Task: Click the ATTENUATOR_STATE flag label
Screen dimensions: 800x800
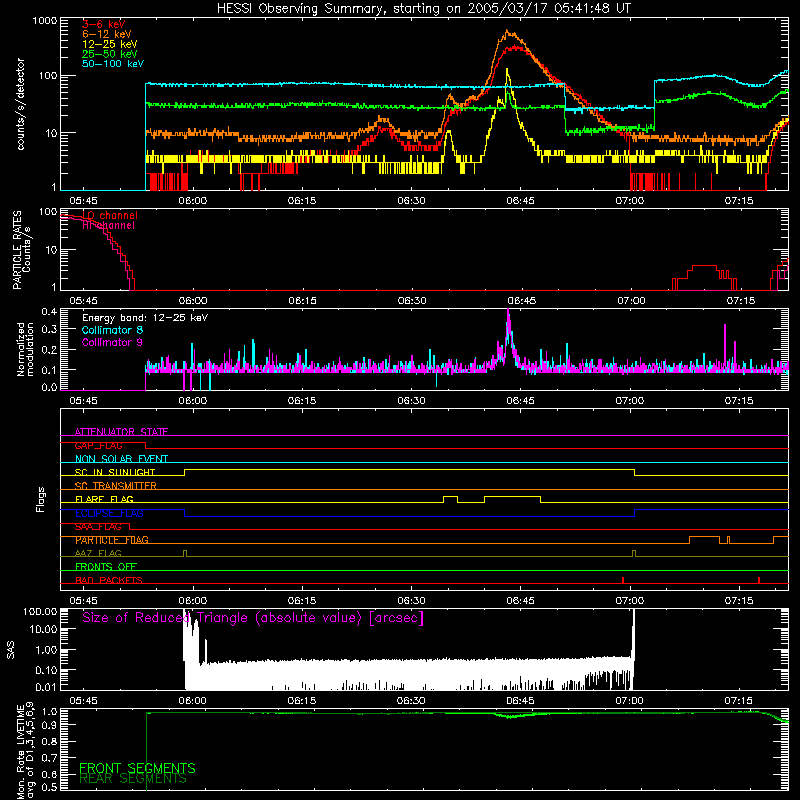Action: (121, 432)
